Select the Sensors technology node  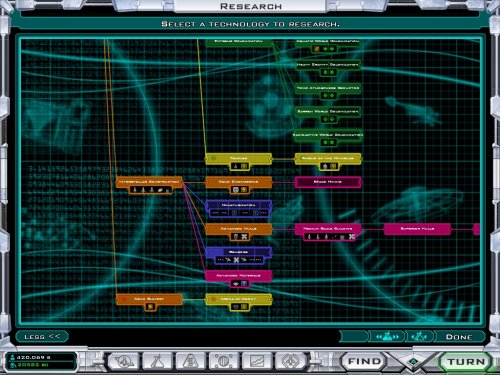pos(238,252)
